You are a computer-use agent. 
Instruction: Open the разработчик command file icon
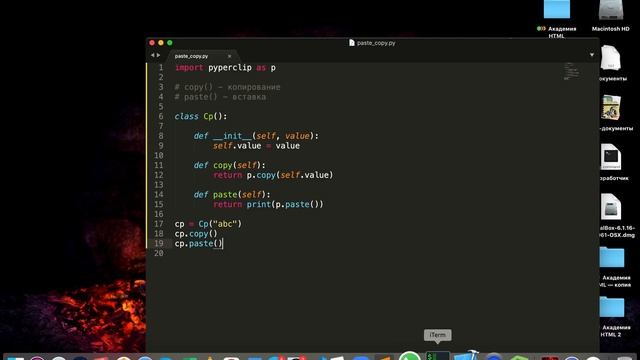point(611,157)
